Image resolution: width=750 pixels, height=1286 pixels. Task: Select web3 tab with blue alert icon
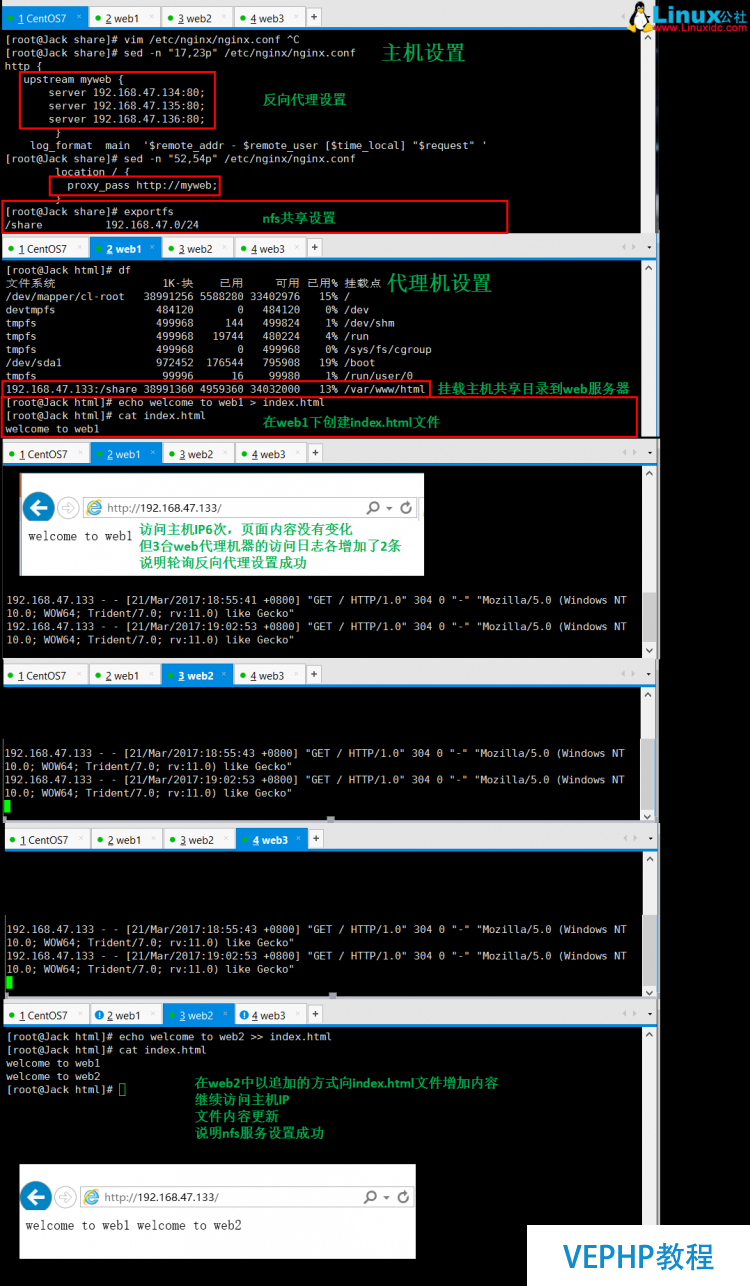coord(270,1015)
